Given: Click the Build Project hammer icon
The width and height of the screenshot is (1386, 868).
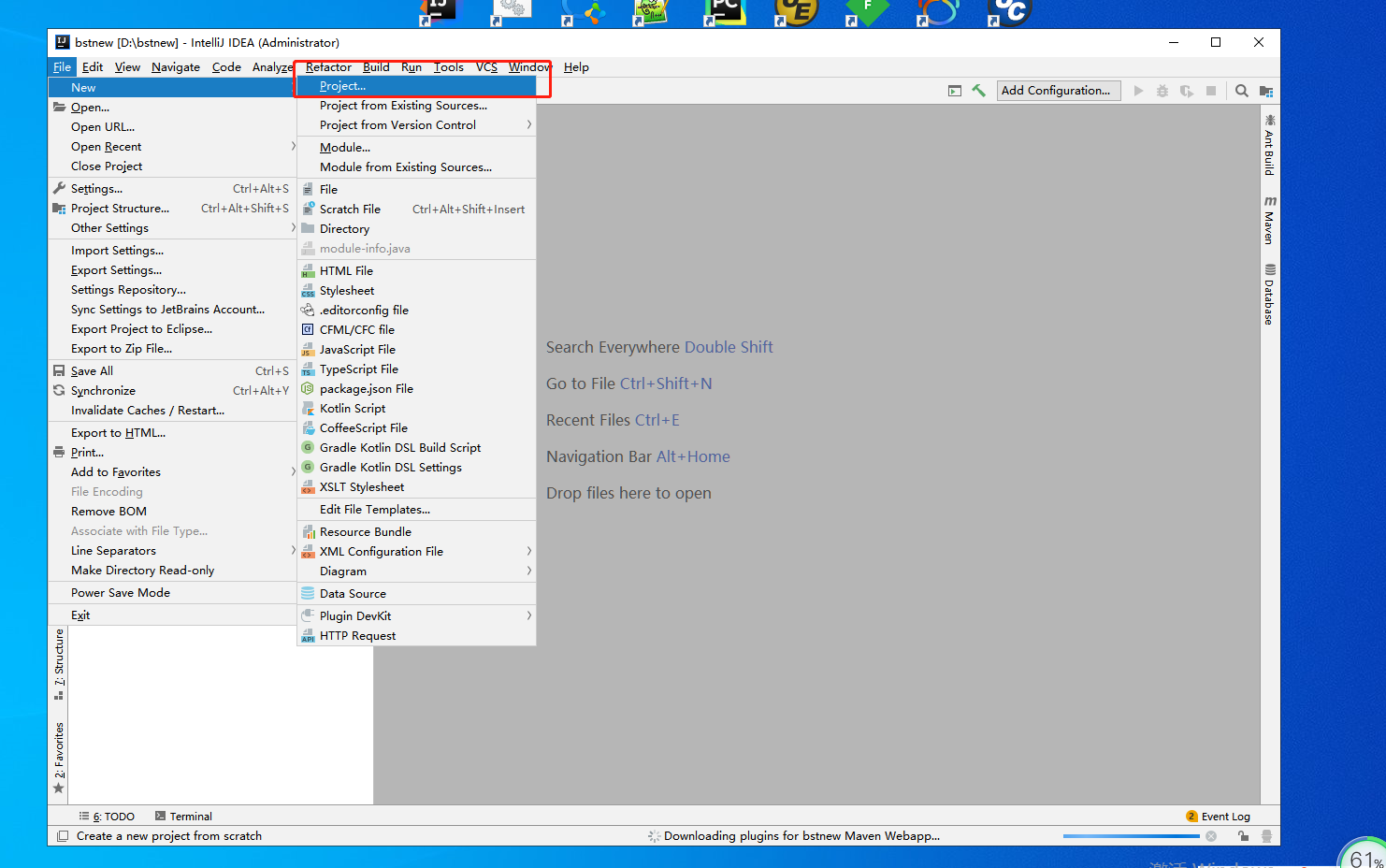Looking at the screenshot, I should point(978,91).
